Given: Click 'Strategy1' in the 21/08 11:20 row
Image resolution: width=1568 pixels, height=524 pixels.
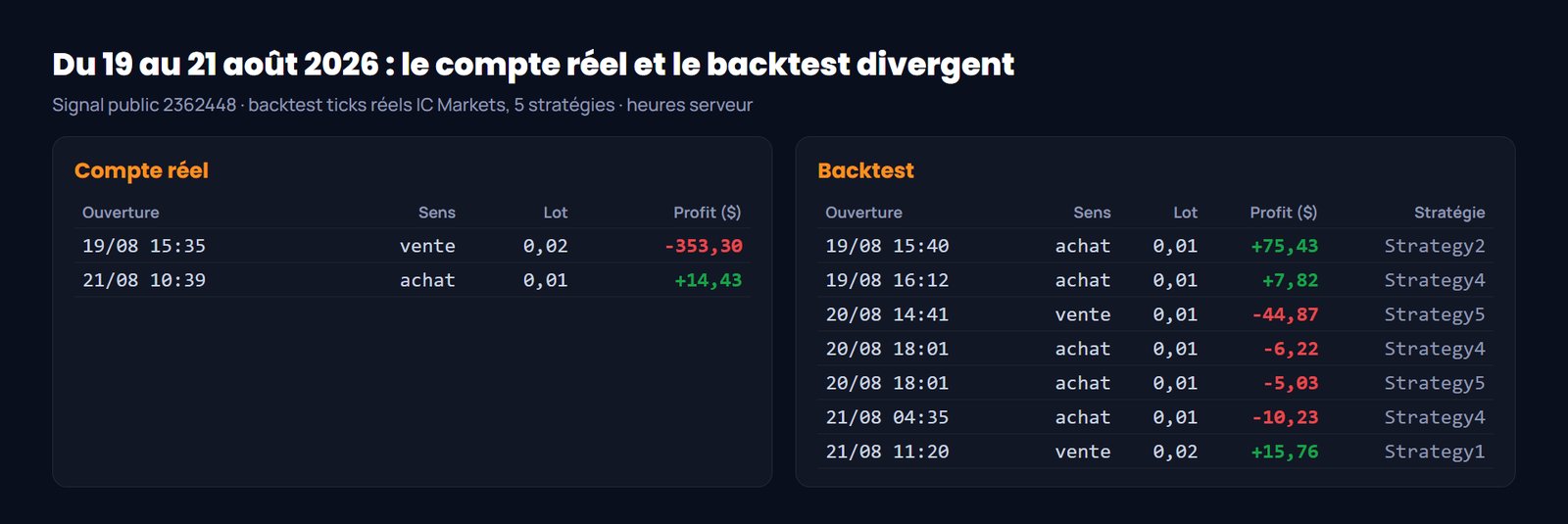Looking at the screenshot, I should point(1435,452).
